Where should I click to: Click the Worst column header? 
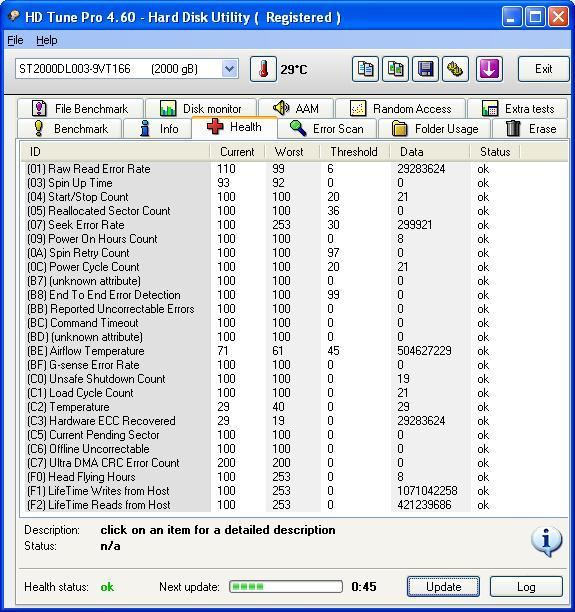292,151
